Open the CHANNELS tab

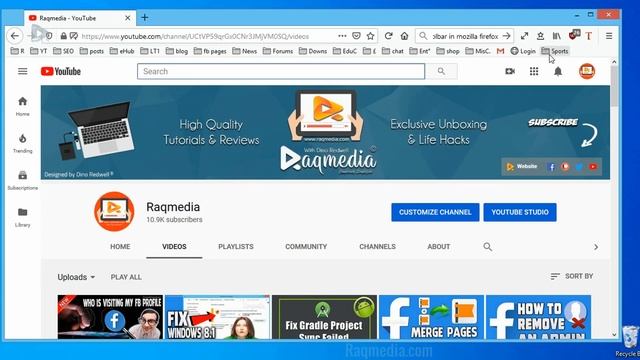377,247
